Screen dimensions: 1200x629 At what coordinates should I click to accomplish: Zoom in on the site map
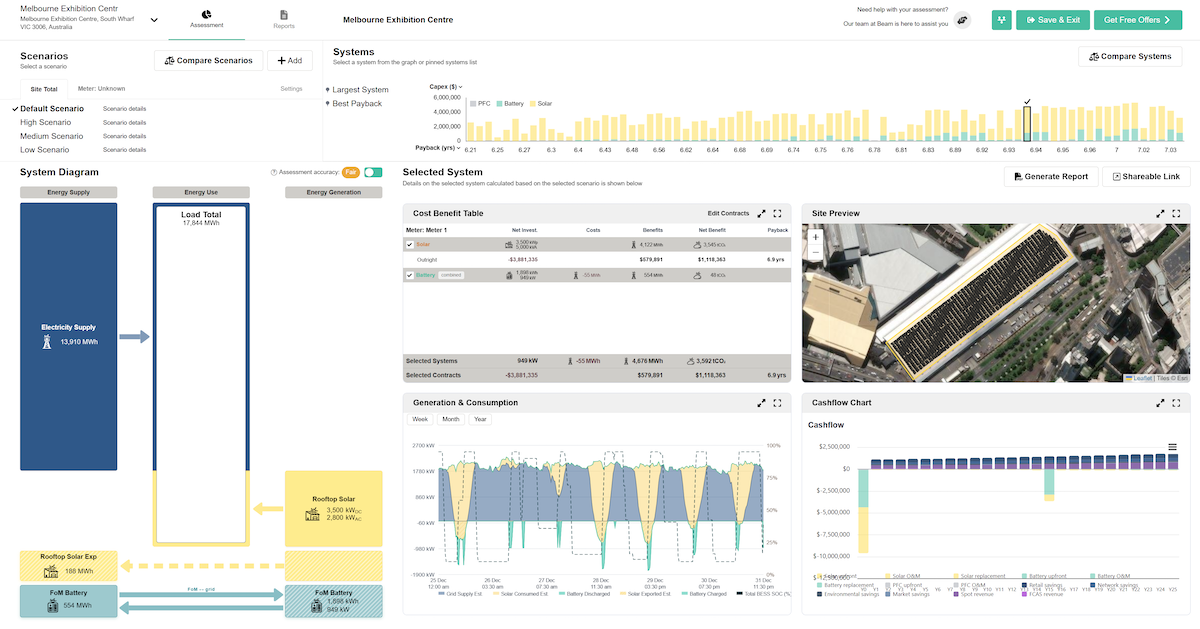pyautogui.click(x=816, y=238)
